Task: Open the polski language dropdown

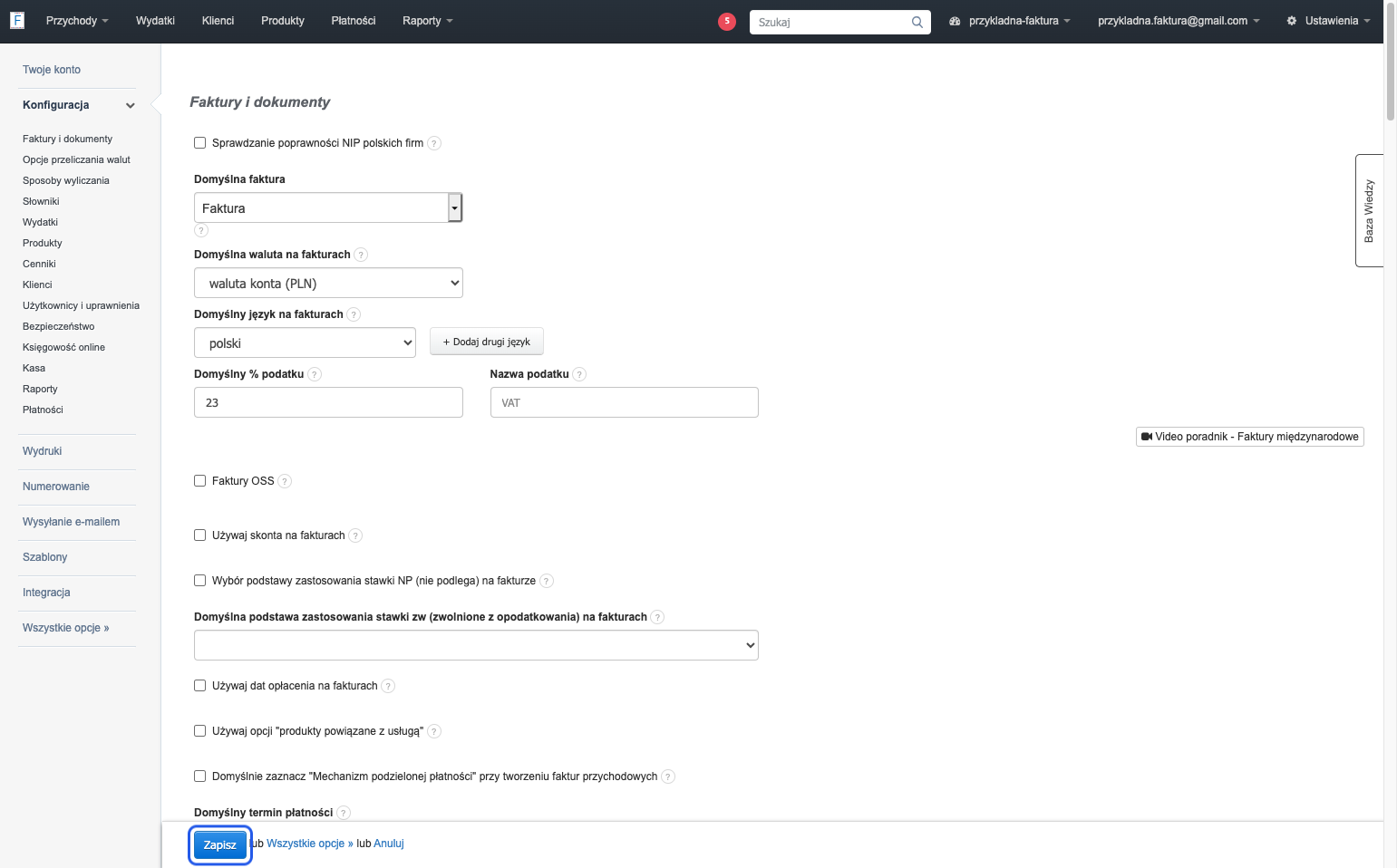Action: coord(305,342)
